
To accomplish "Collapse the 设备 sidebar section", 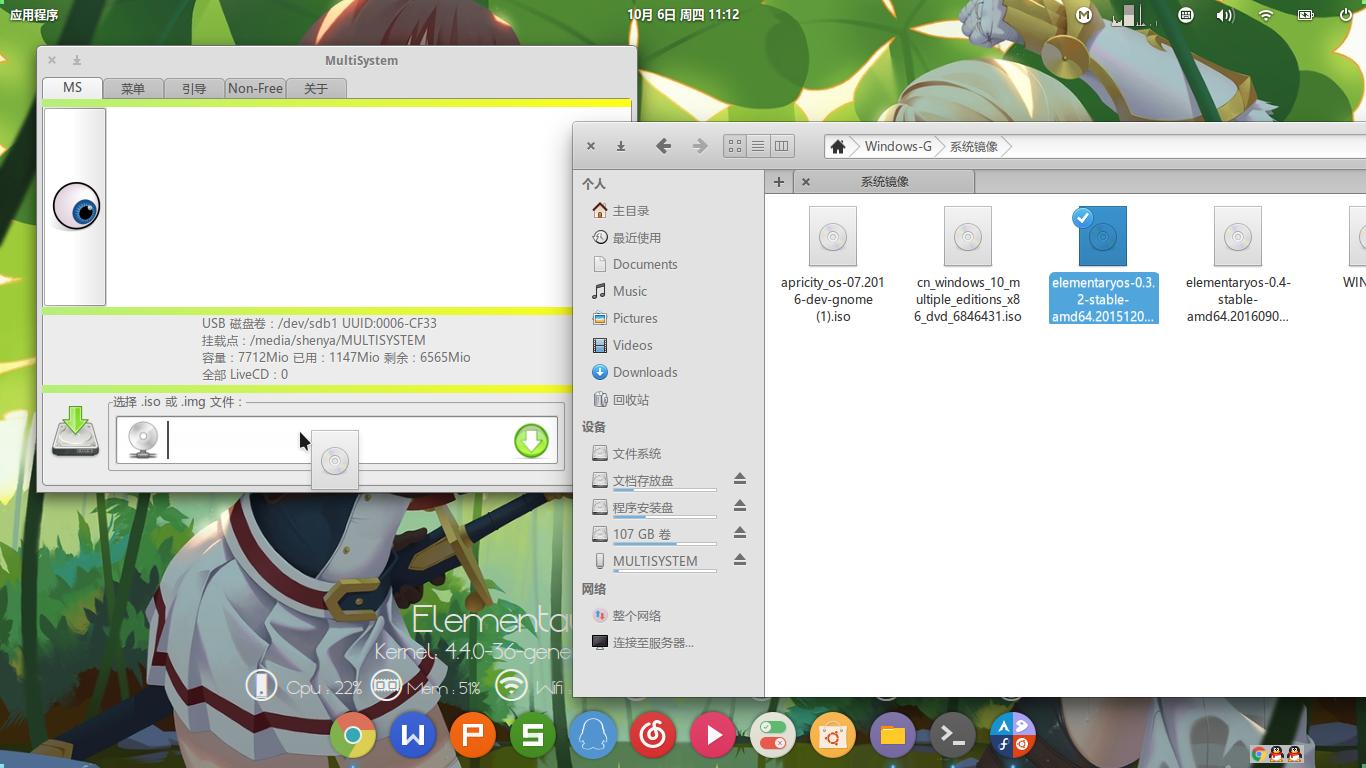I will click(594, 427).
